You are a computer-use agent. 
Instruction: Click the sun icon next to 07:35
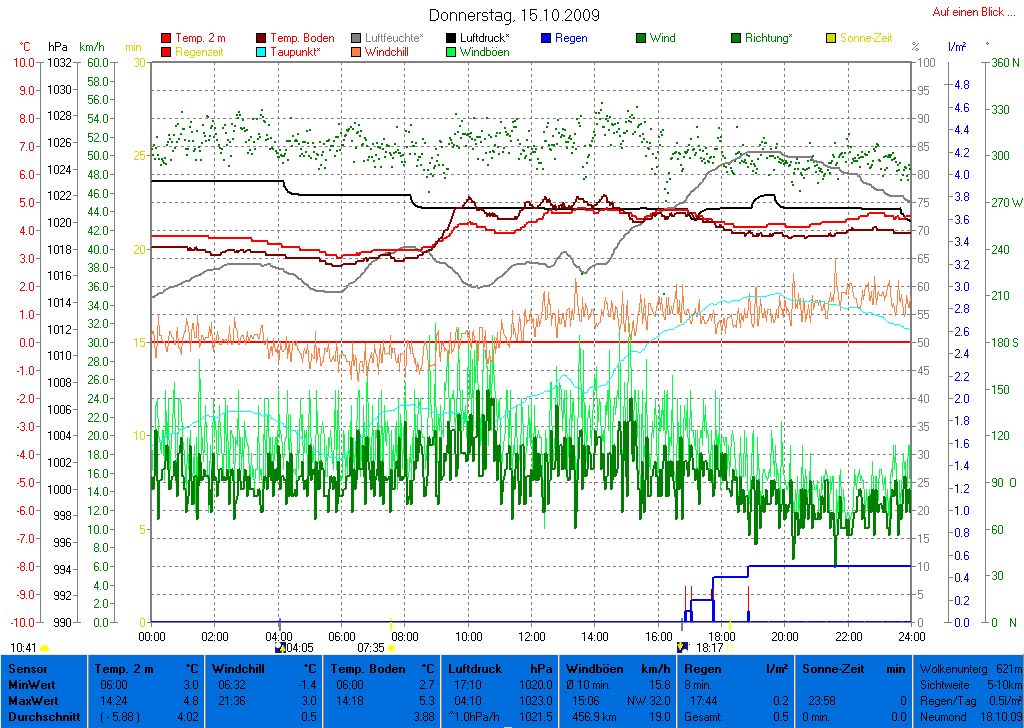click(x=391, y=648)
